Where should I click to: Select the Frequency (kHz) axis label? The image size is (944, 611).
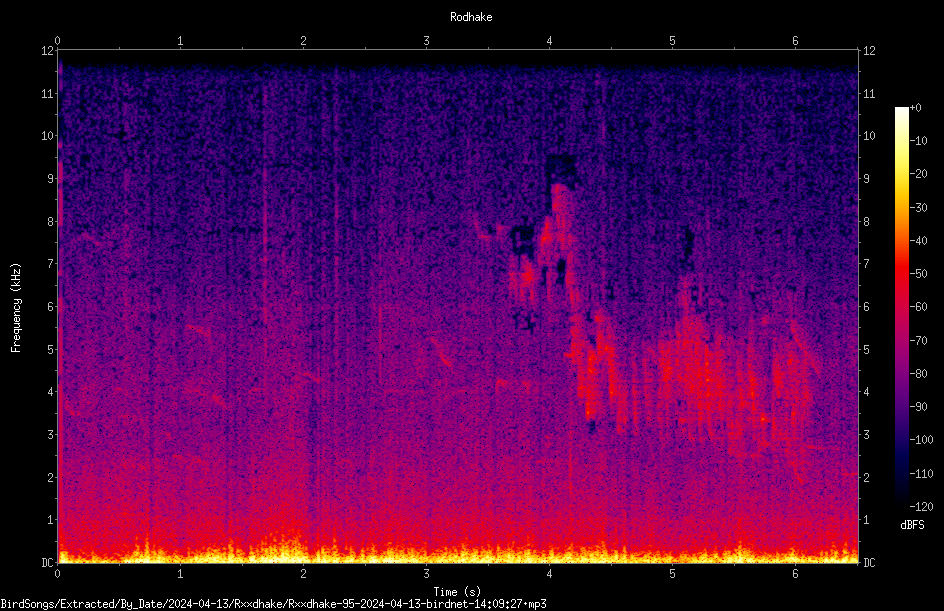coord(16,308)
